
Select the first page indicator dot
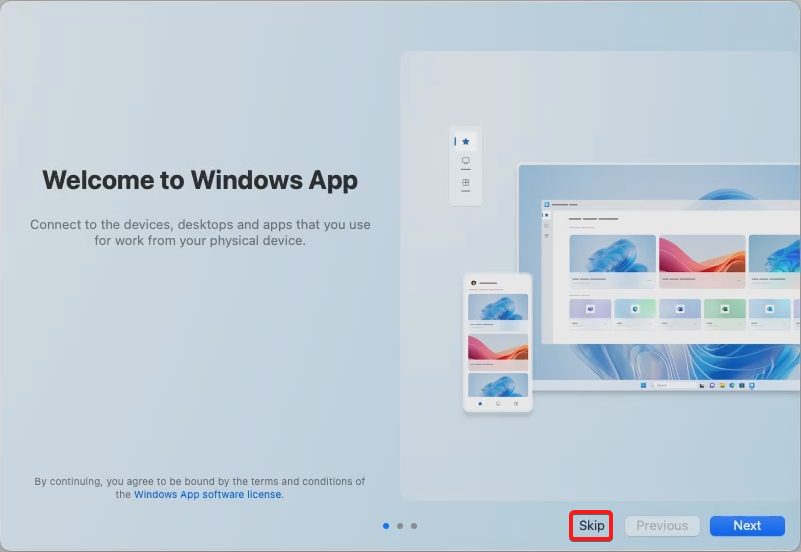point(386,526)
